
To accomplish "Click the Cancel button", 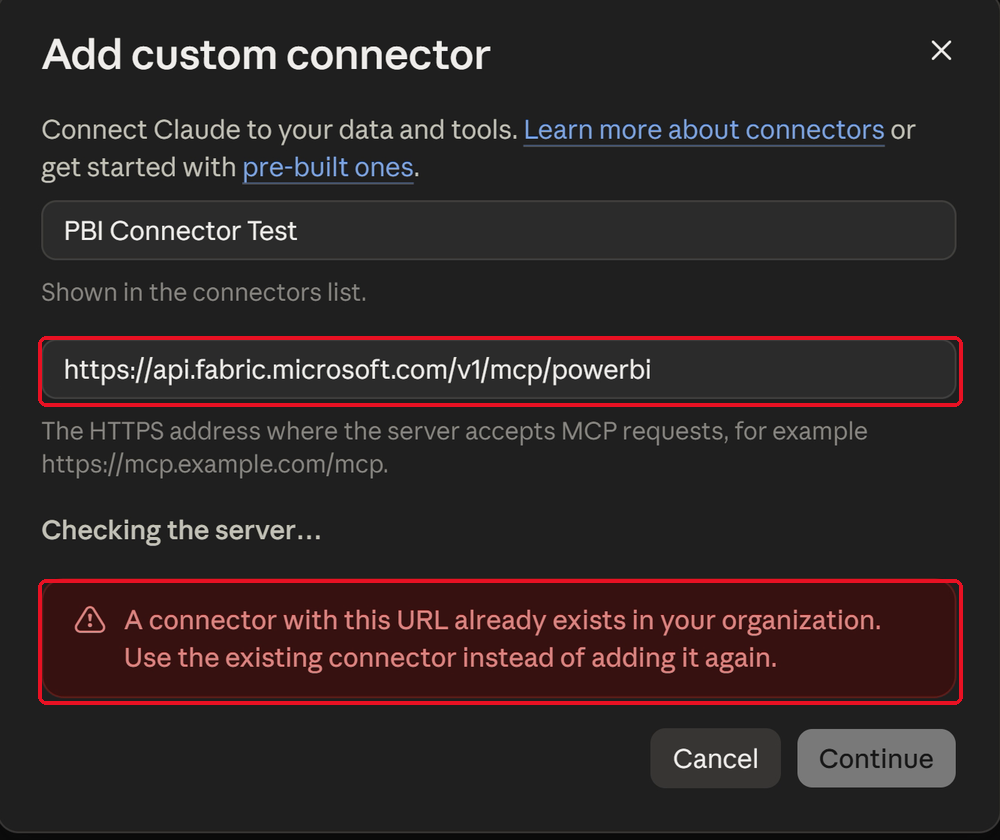I will (x=715, y=758).
